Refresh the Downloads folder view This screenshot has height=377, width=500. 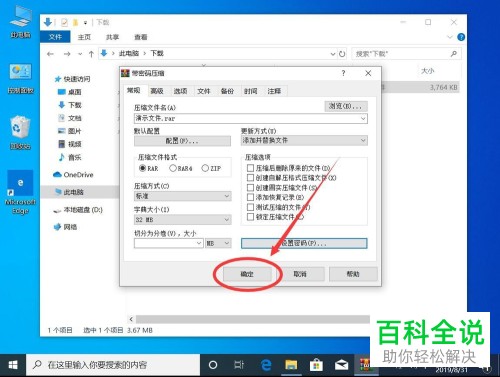pyautogui.click(x=342, y=54)
